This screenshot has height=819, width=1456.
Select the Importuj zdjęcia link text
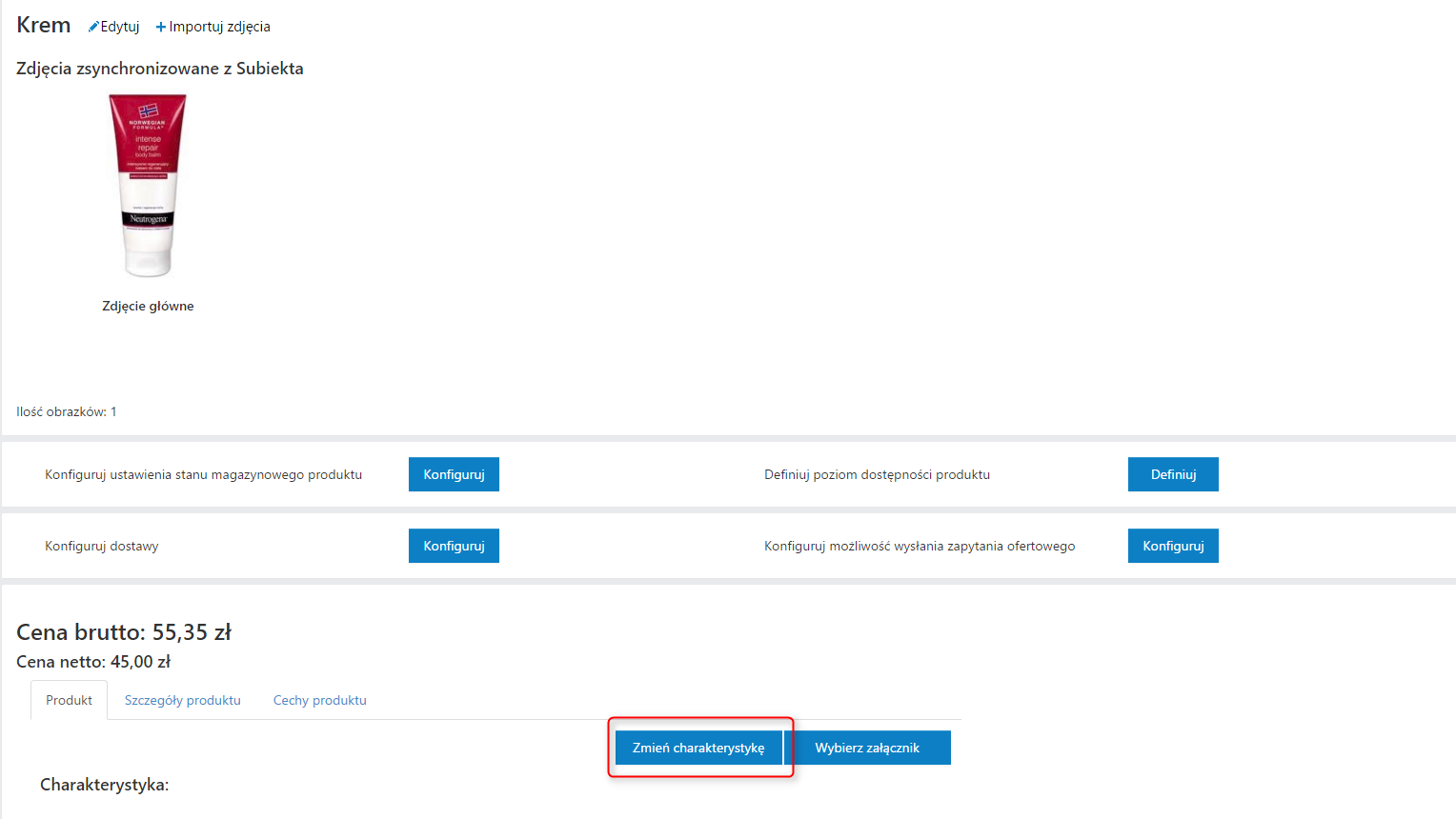(x=219, y=27)
